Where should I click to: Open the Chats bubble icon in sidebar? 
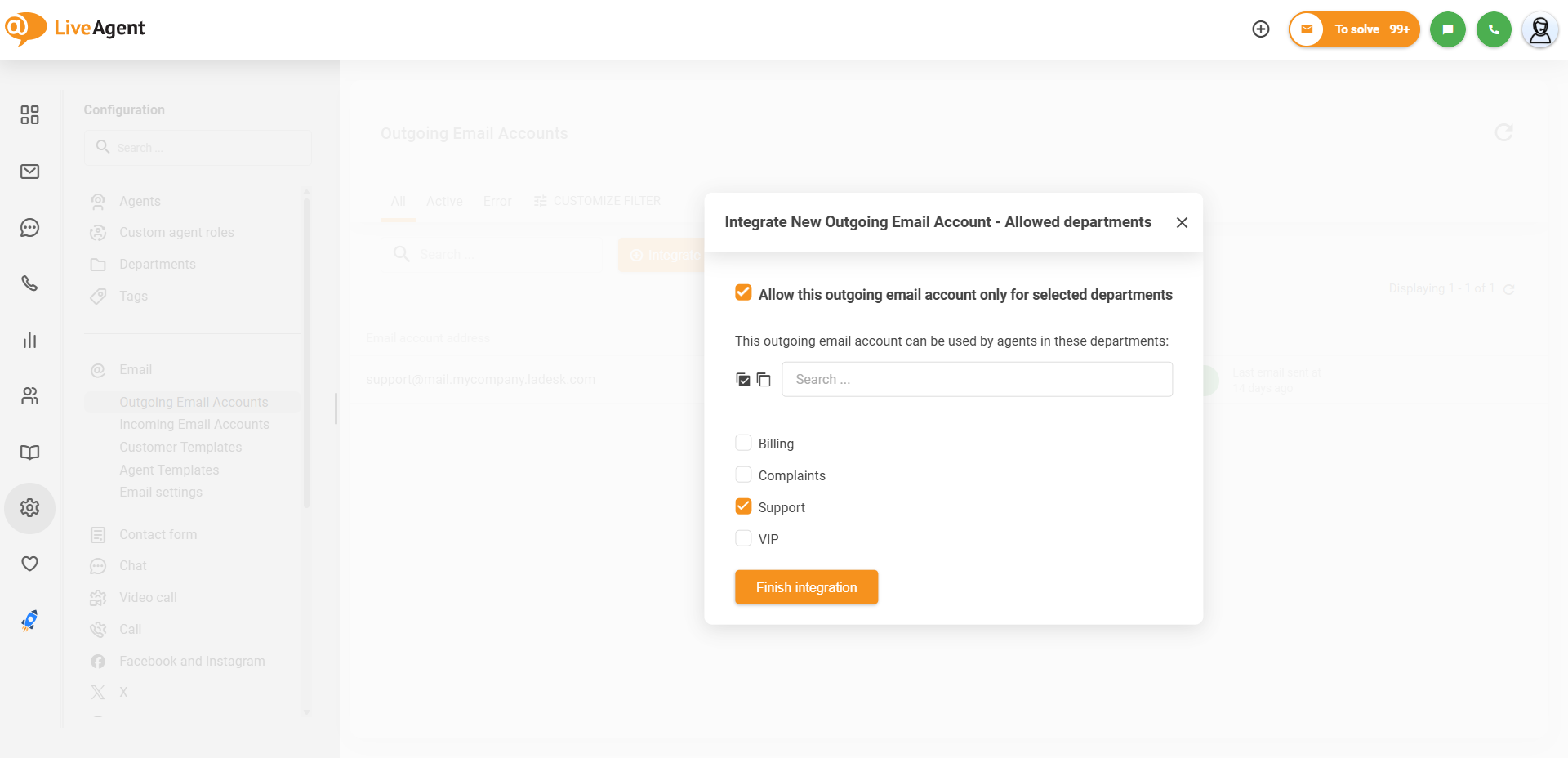(29, 228)
